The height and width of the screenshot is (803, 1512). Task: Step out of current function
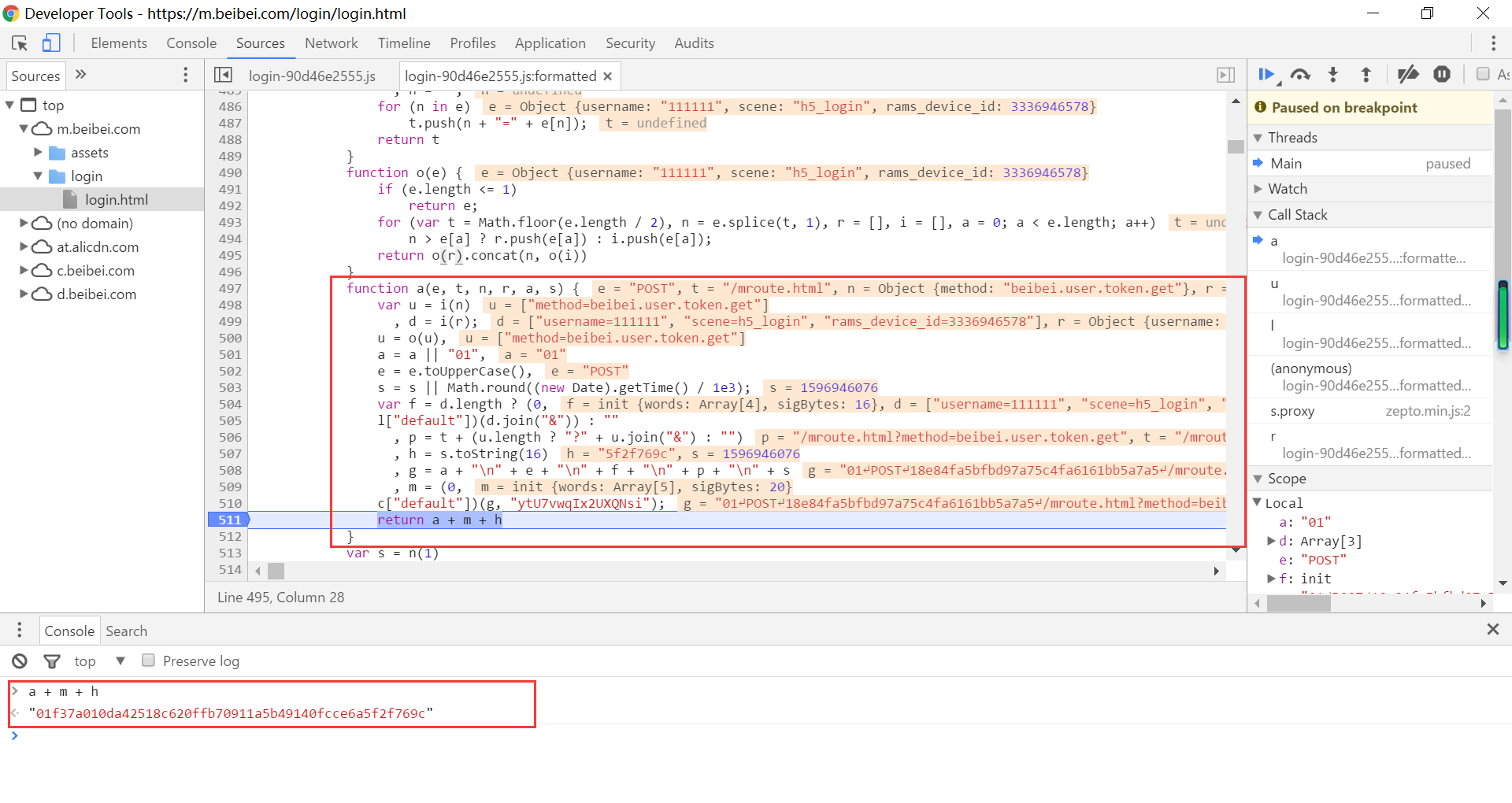coord(1366,75)
